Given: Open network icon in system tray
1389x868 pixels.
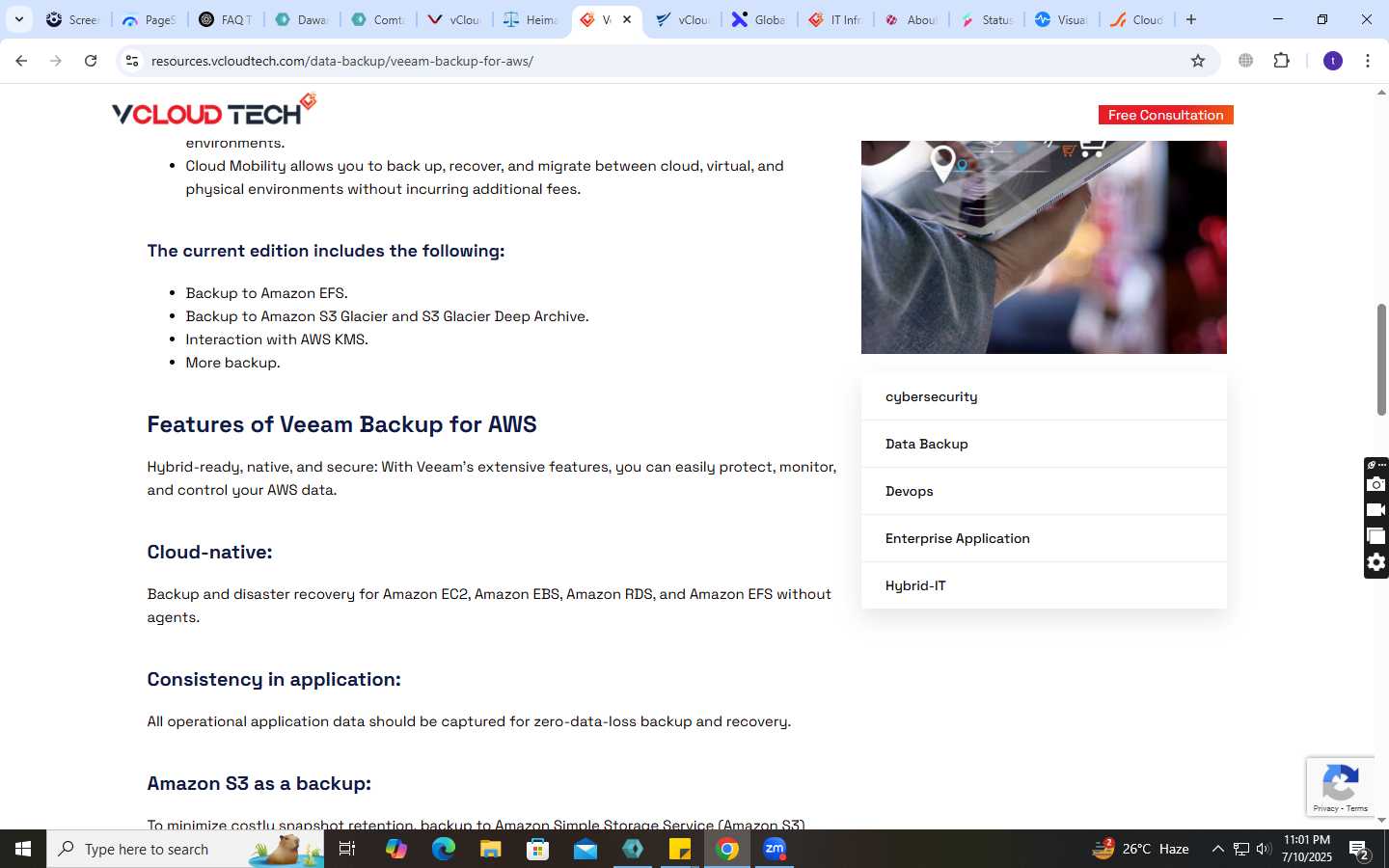Looking at the screenshot, I should coord(1241,849).
